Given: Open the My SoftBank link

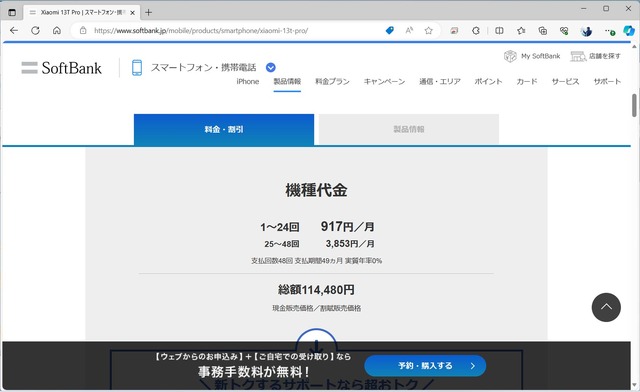Looking at the screenshot, I should (540, 56).
